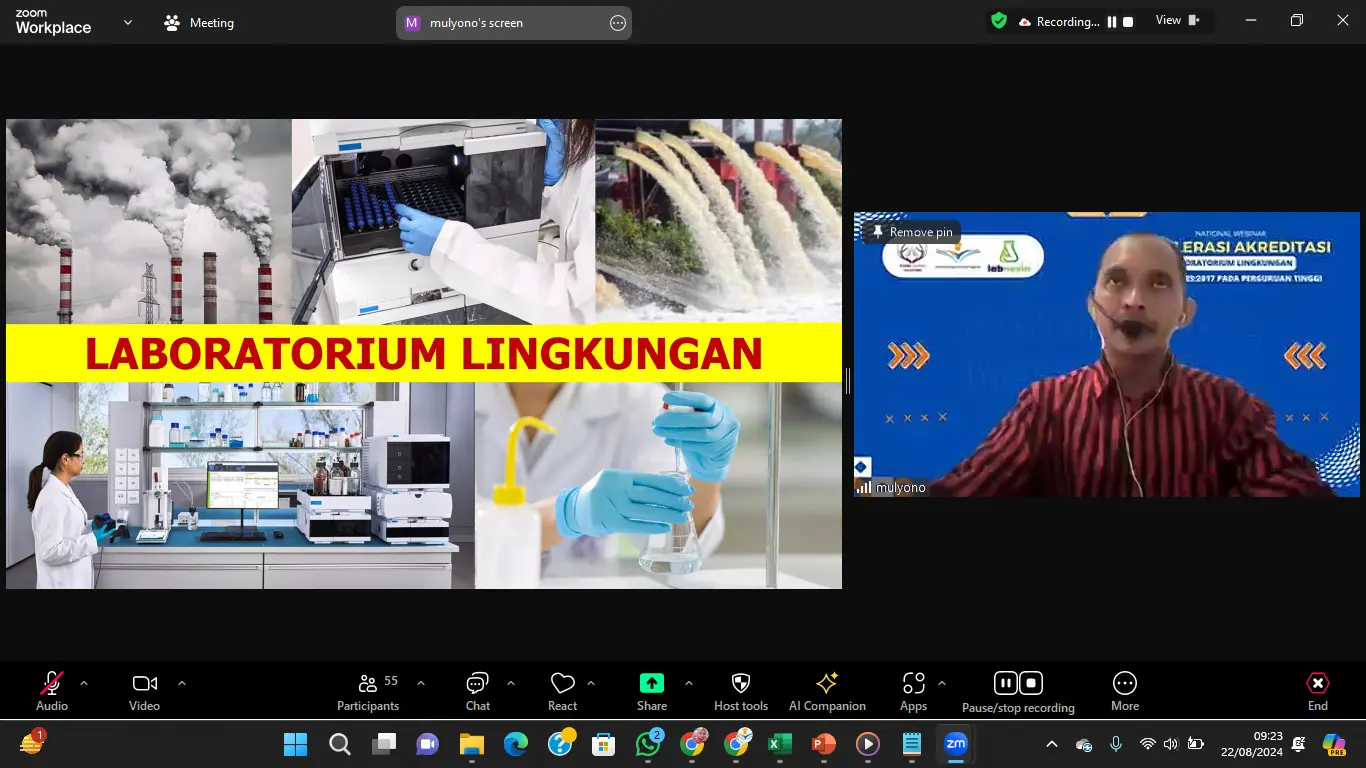Viewport: 1366px width, 768px height.
Task: Open the React emoji panel
Action: 562,690
